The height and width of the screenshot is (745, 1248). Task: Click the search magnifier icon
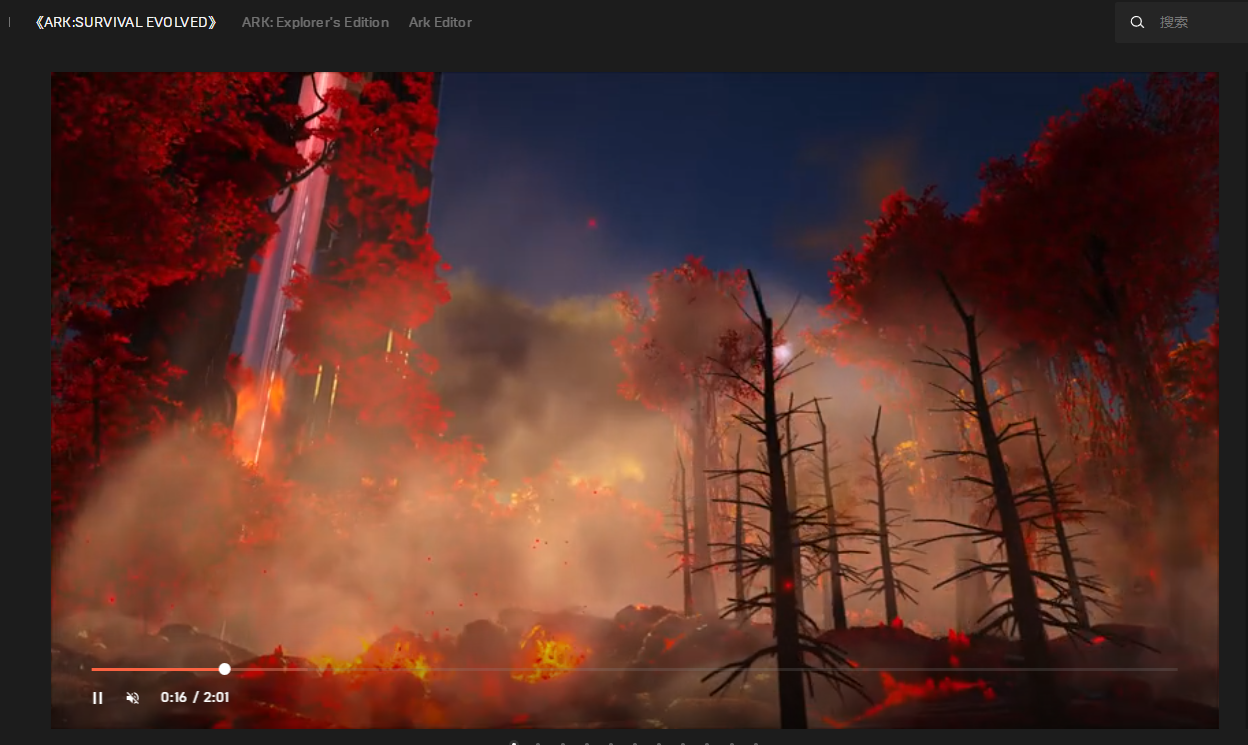(x=1137, y=22)
